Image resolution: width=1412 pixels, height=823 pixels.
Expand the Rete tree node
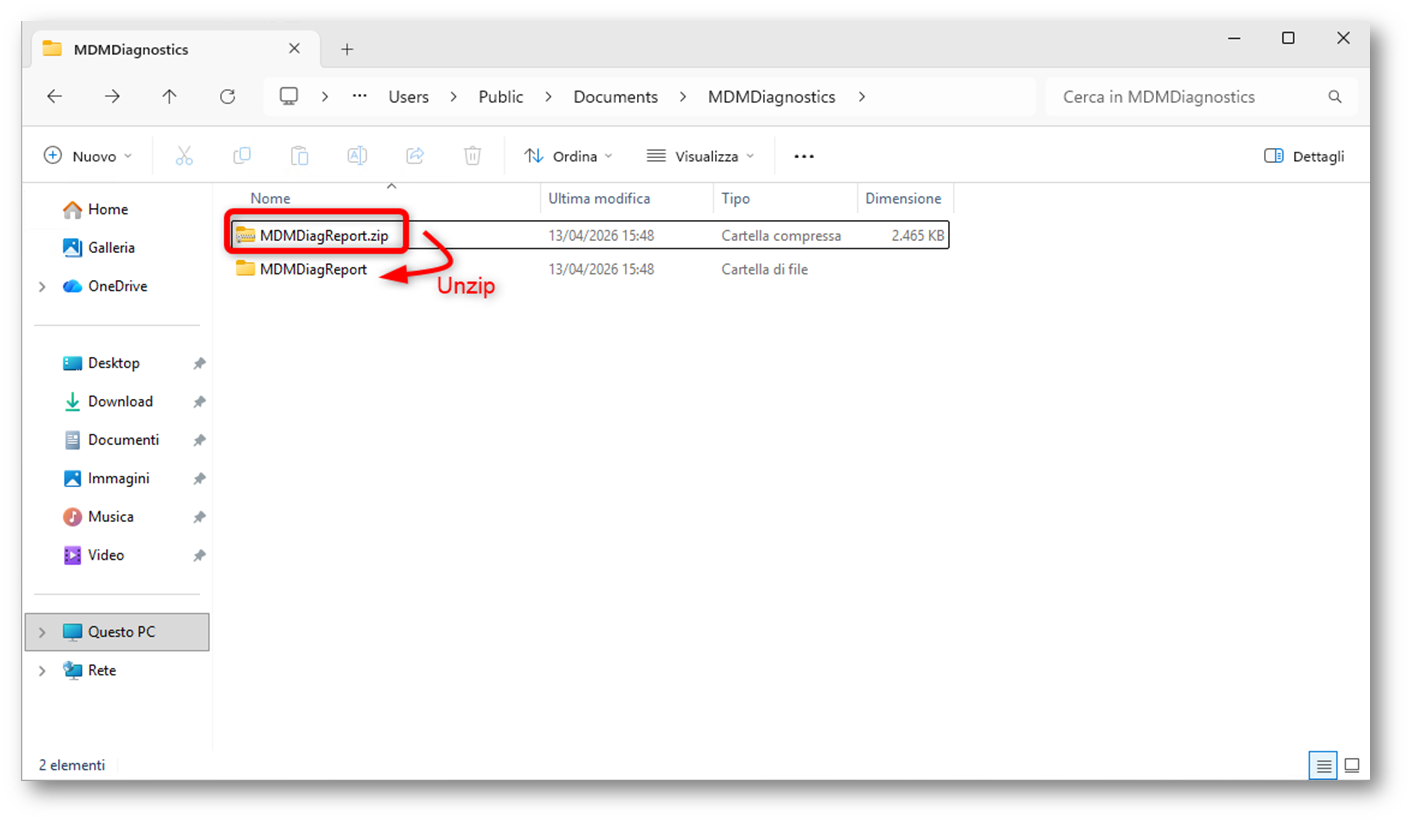42,671
